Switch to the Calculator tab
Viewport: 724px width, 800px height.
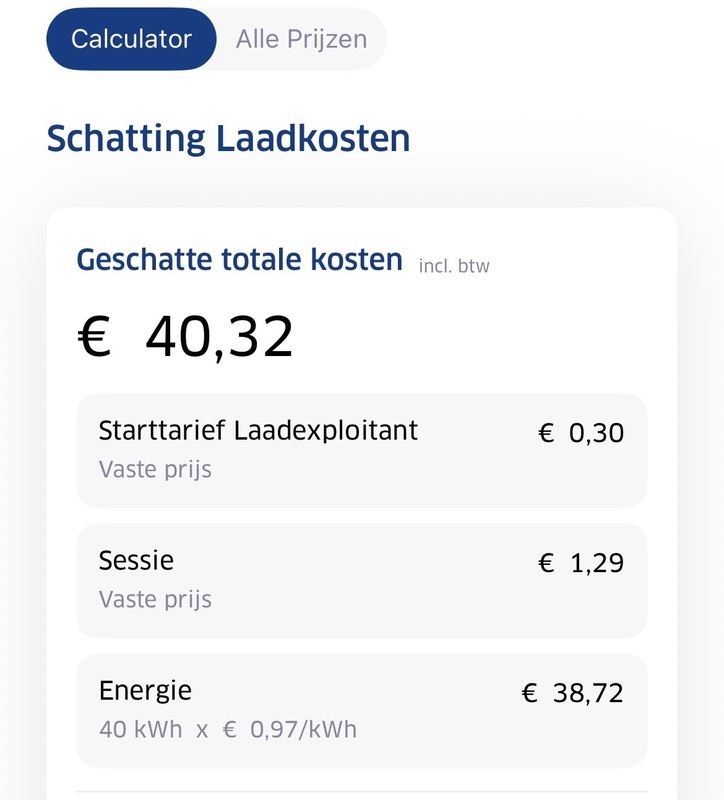[131, 40]
